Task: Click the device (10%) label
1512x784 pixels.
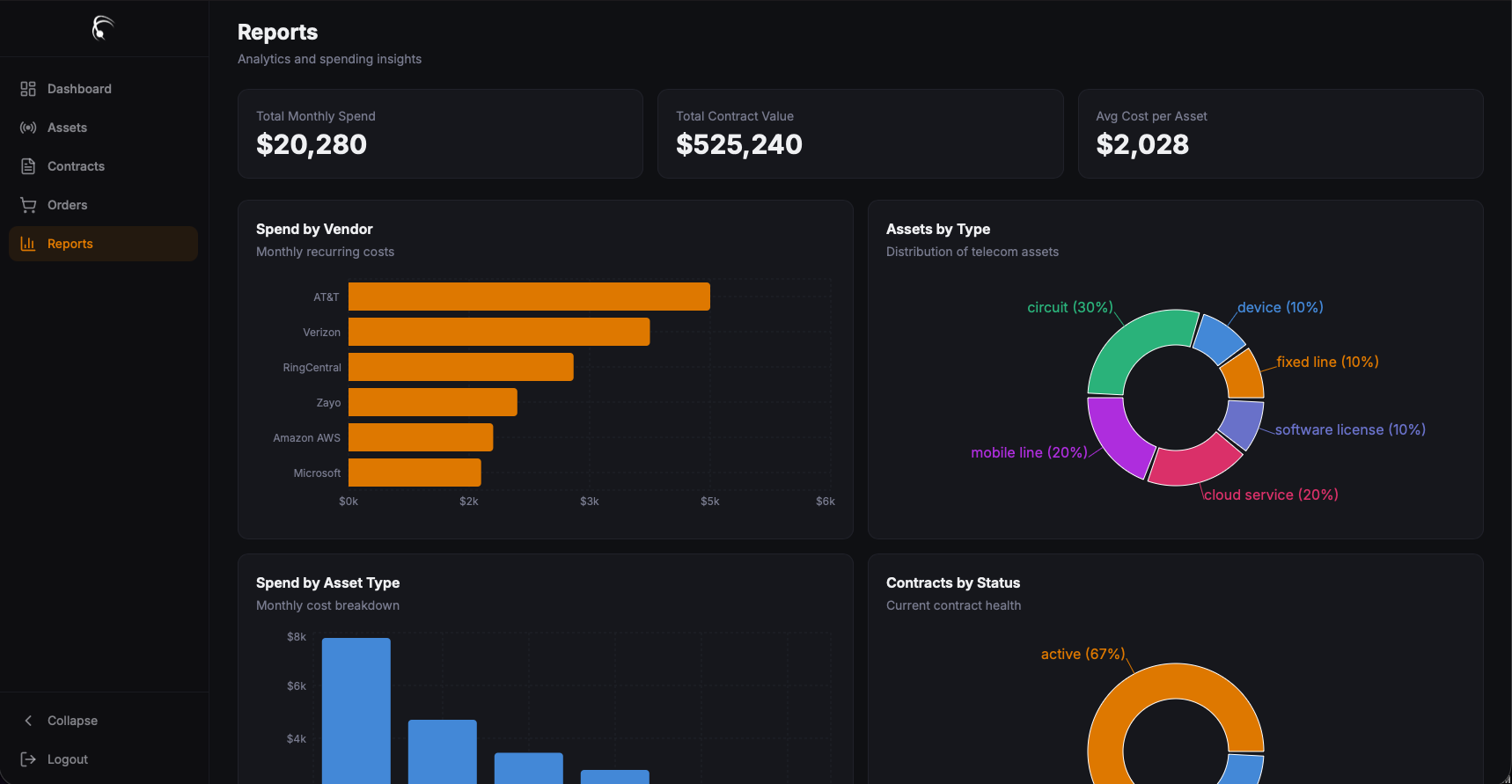Action: (1281, 307)
